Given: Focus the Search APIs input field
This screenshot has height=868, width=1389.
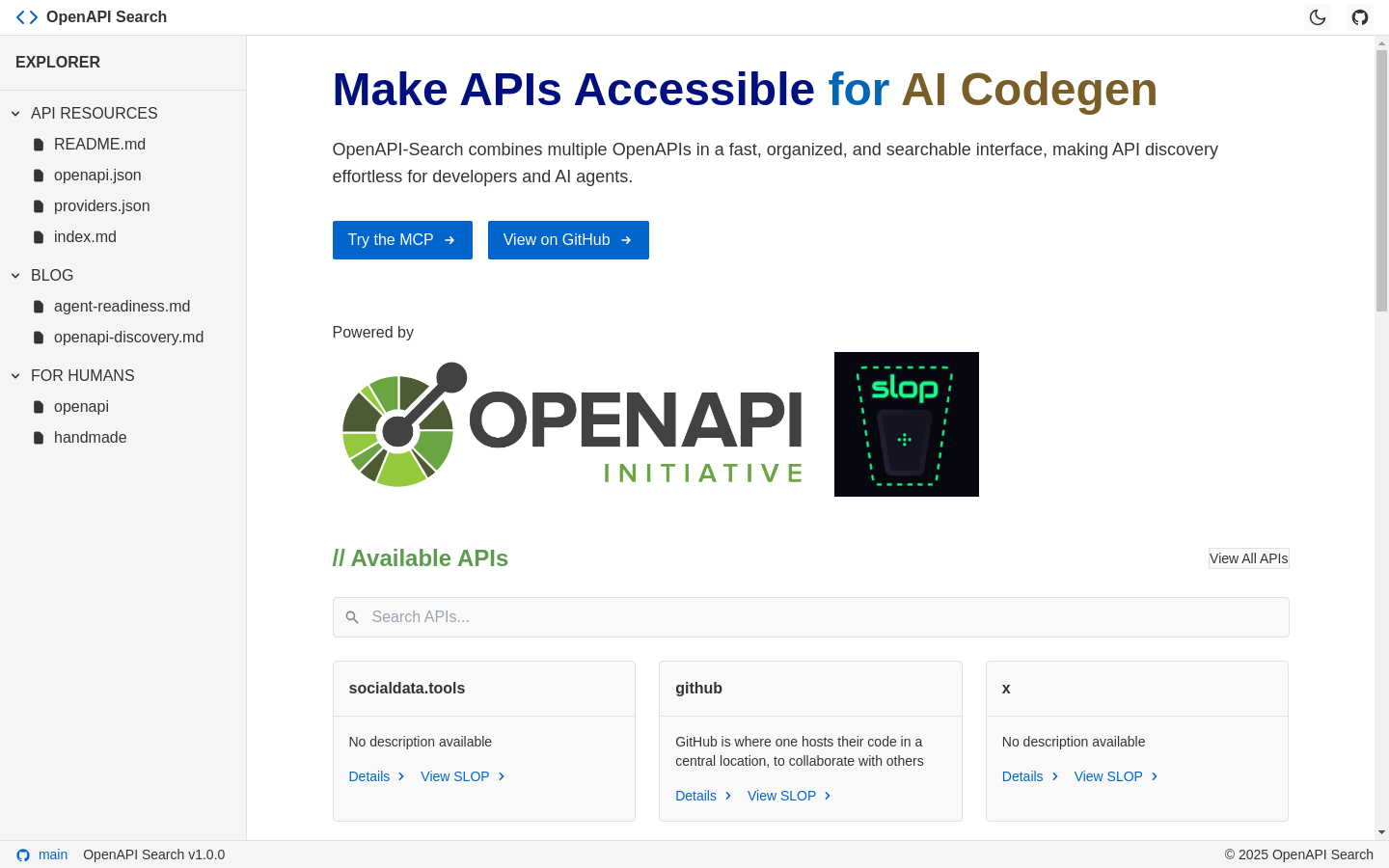Looking at the screenshot, I should click(x=810, y=617).
